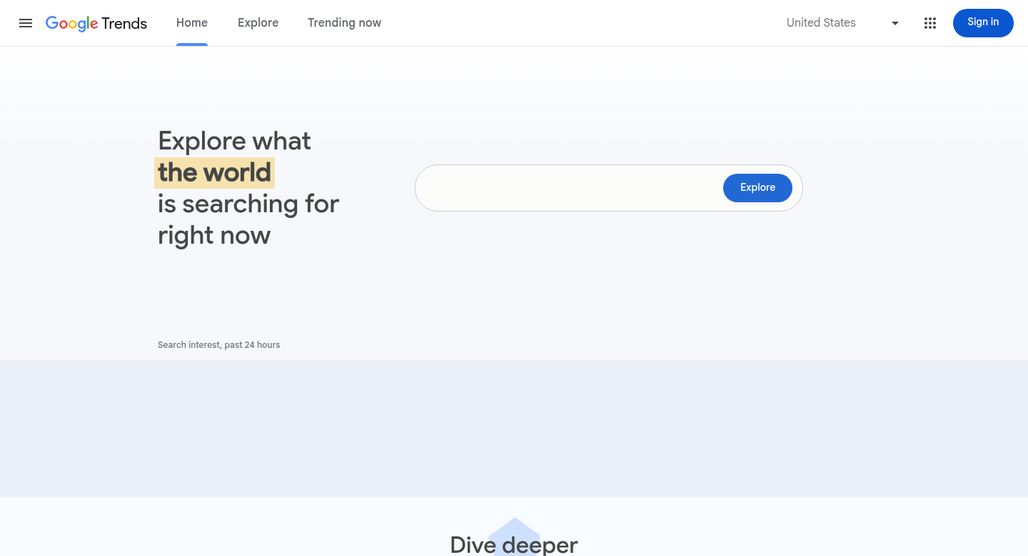Open the hamburger main menu
The image size is (1028, 556).
(26, 23)
